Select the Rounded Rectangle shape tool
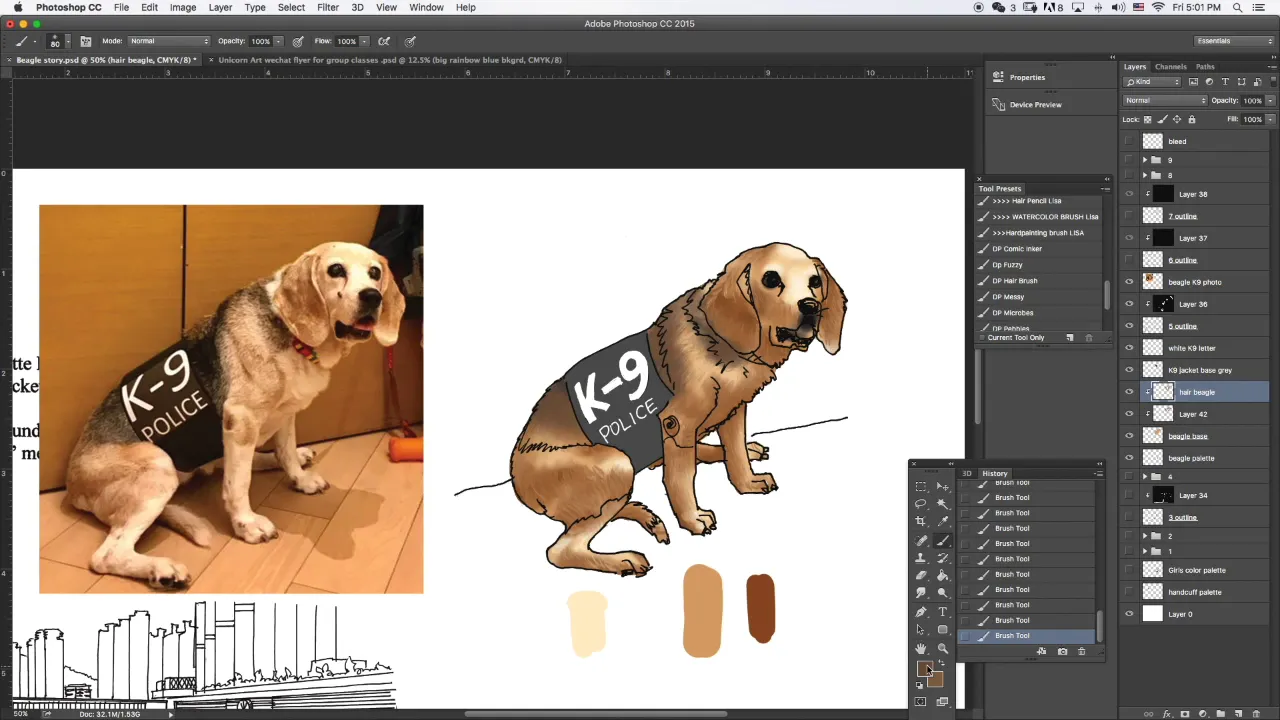1280x720 pixels. 943,629
